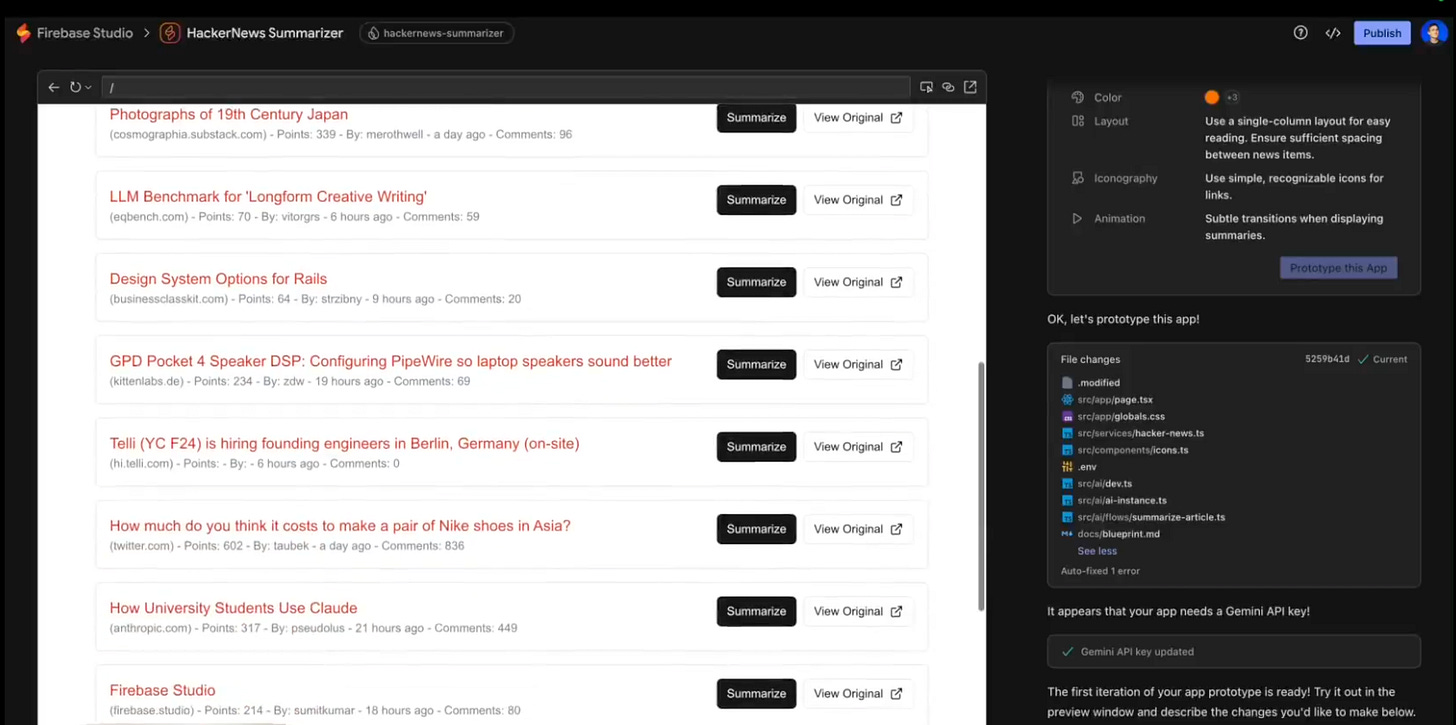Open src/ai/dev.ts file entry
1456x725 pixels.
click(x=1104, y=484)
